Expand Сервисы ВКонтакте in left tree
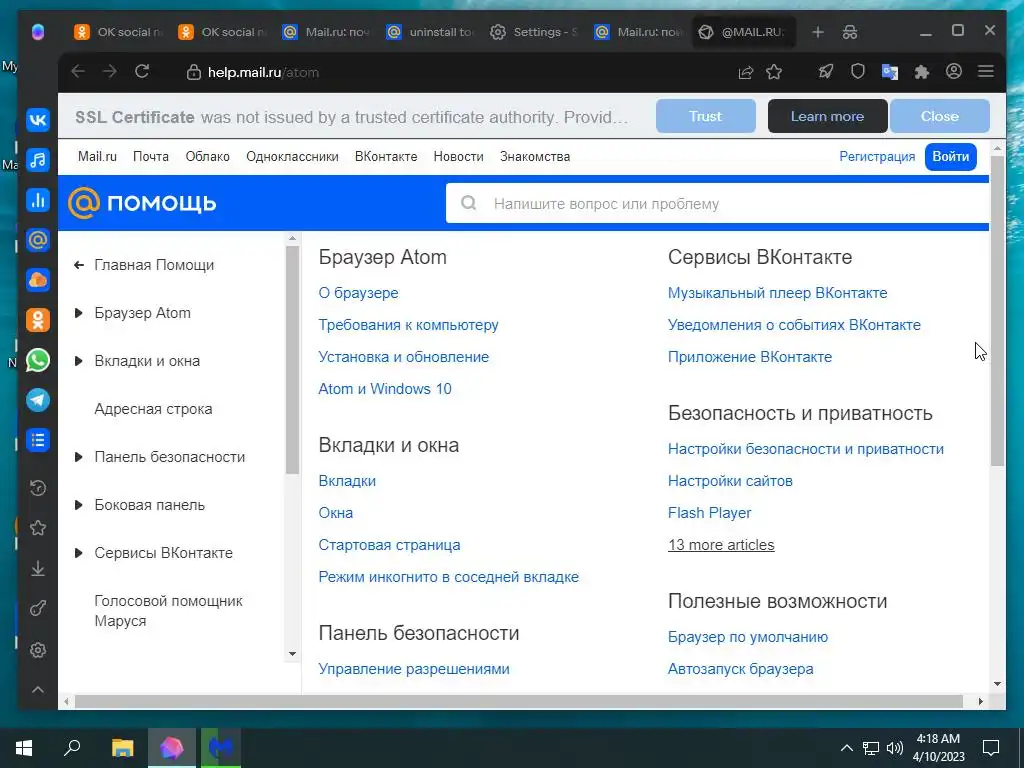The height and width of the screenshot is (768, 1024). point(78,553)
